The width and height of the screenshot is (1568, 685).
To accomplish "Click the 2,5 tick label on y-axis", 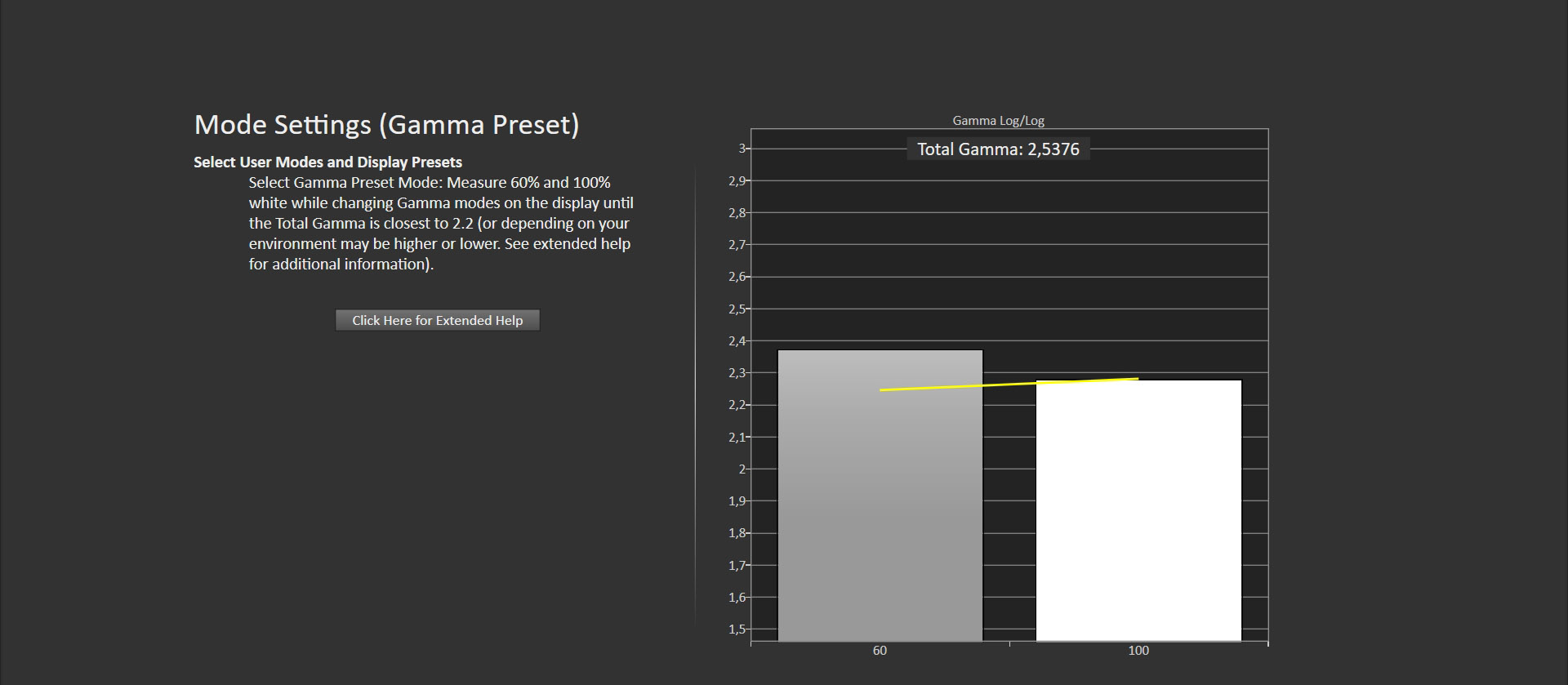I will [737, 309].
